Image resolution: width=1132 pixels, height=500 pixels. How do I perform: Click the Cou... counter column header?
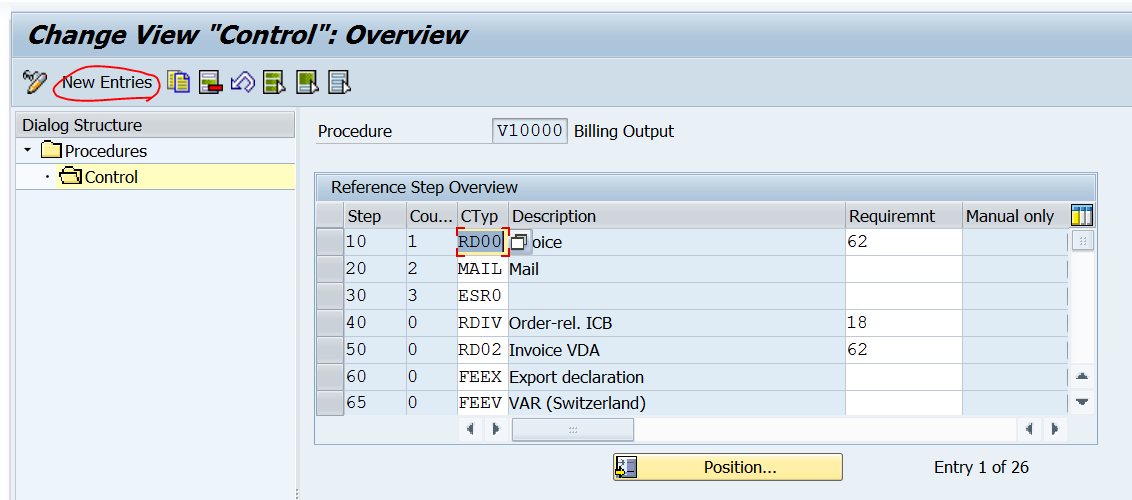tap(432, 216)
